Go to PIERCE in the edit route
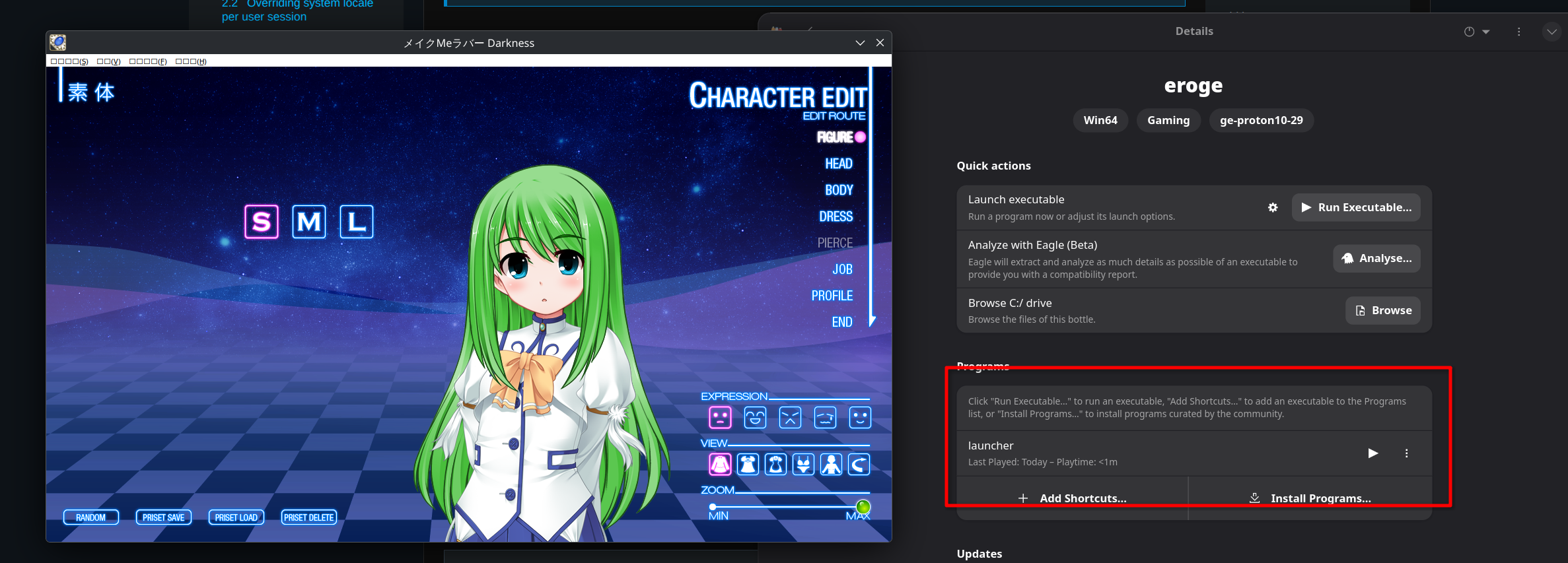The height and width of the screenshot is (563, 1568). [835, 243]
